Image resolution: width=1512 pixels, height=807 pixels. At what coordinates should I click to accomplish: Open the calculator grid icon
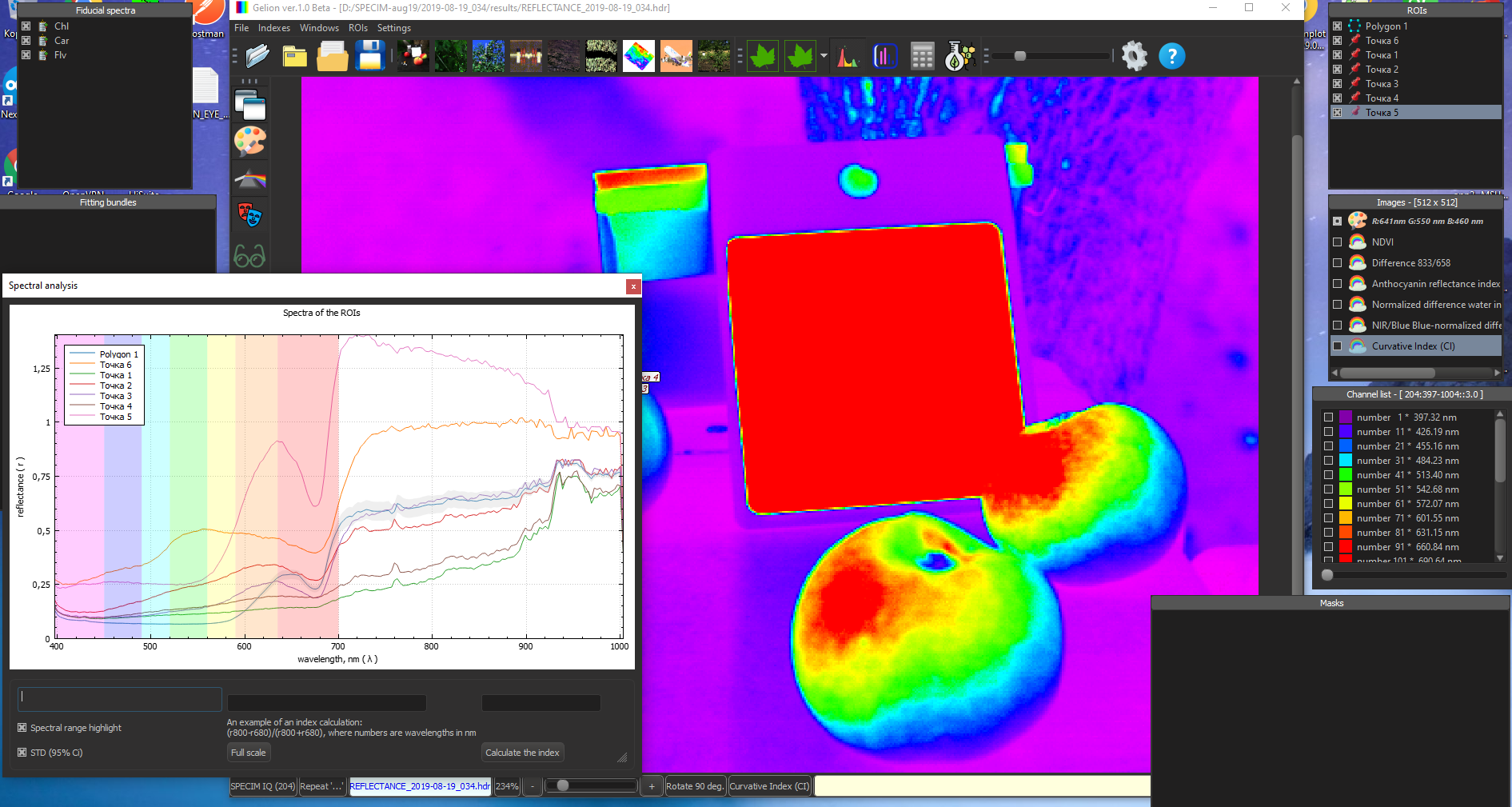pos(922,56)
